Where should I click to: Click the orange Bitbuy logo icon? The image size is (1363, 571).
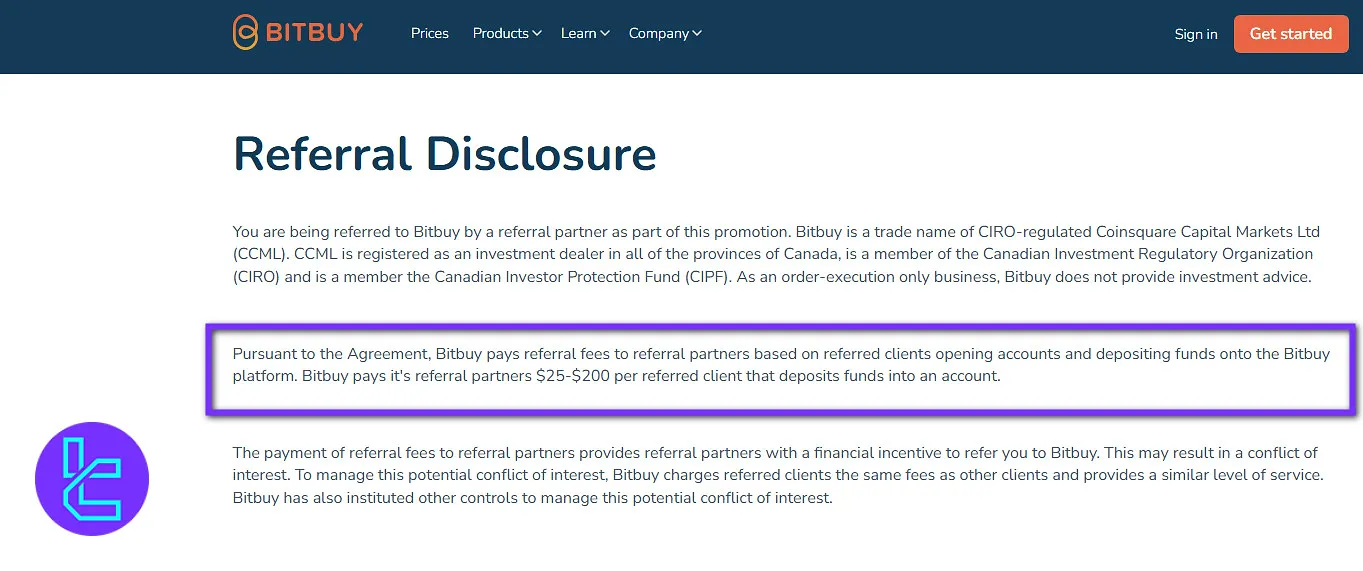point(245,33)
